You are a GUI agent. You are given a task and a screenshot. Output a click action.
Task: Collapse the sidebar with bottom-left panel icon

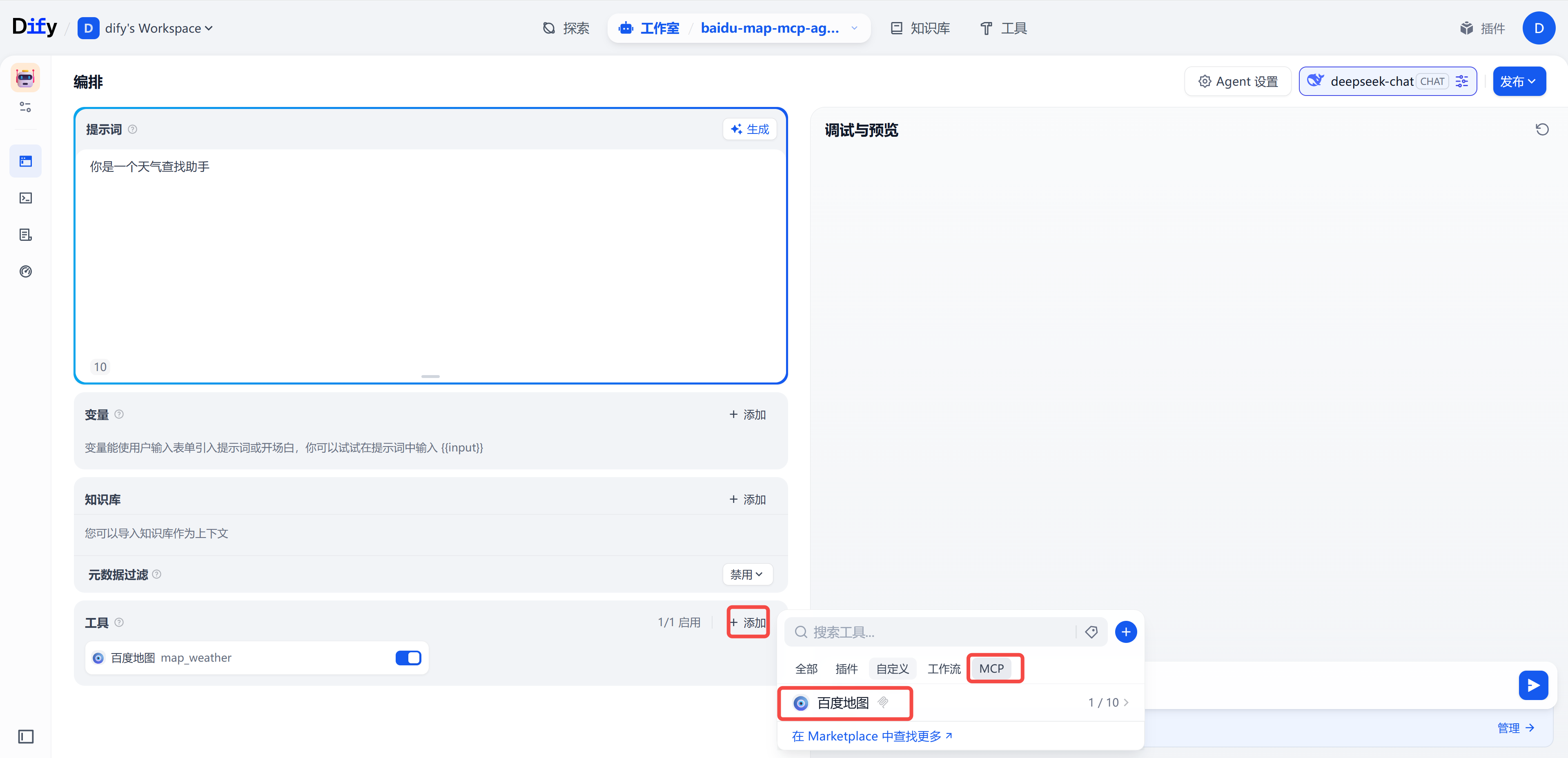coord(26,737)
